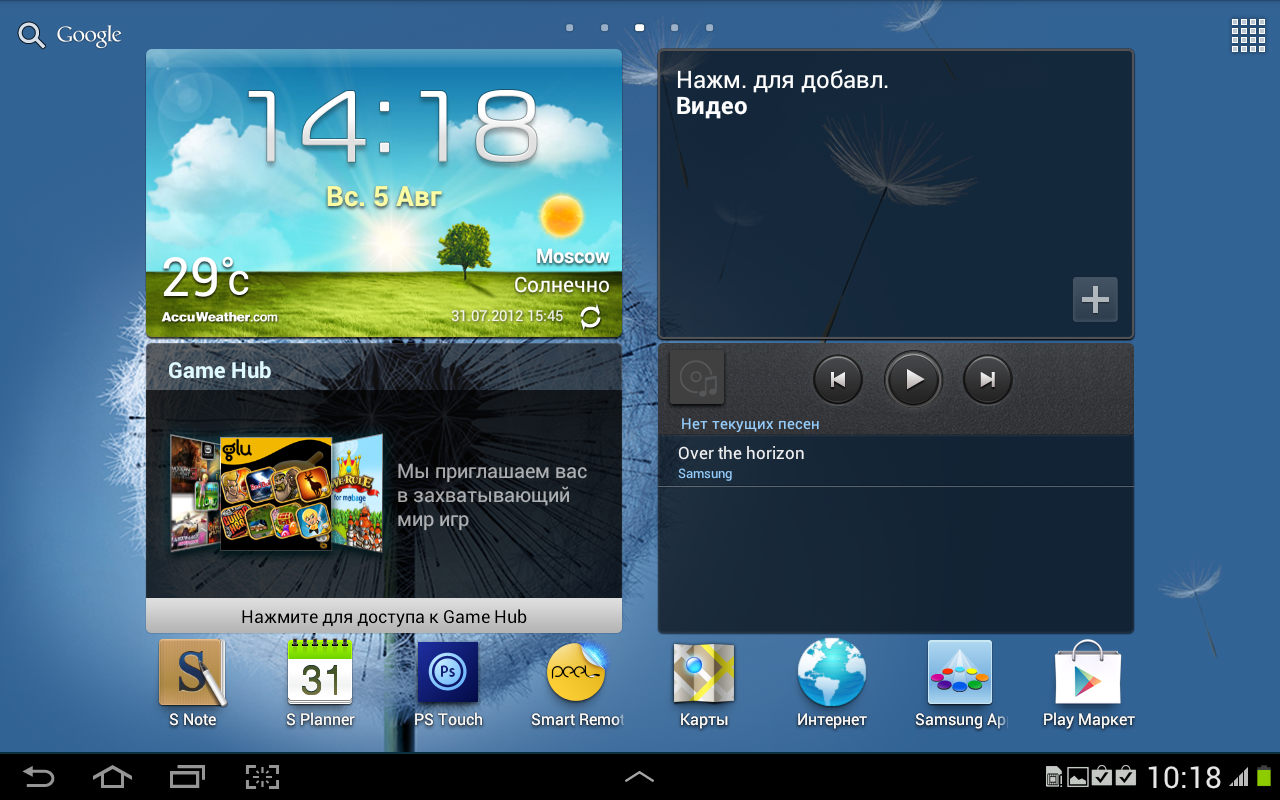Tap the battery status icon

tap(1262, 776)
